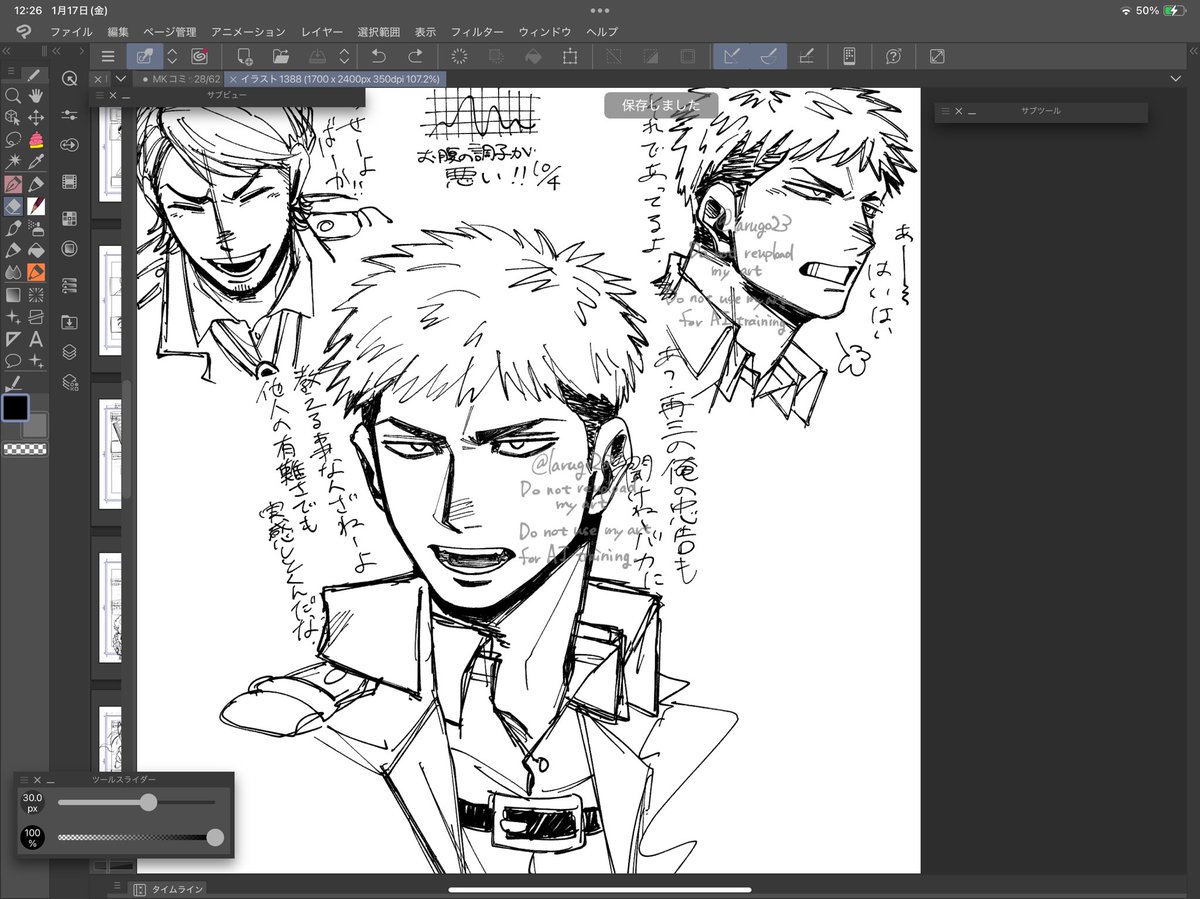This screenshot has height=899, width=1200.
Task: Select the transparent checkered color swatch
Action: tap(24, 449)
